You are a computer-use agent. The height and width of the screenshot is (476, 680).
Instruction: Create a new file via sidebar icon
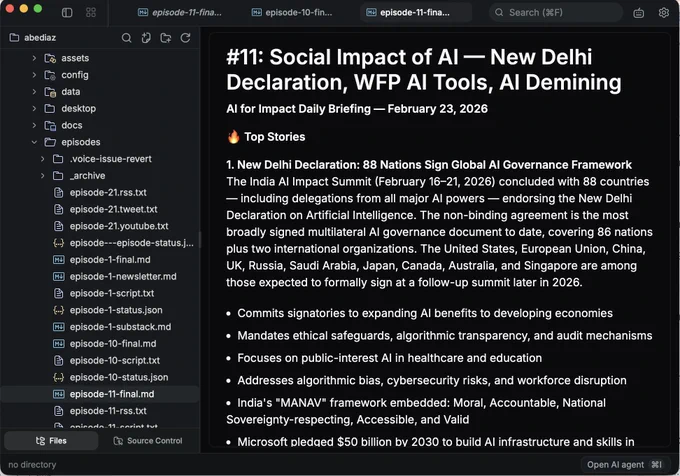point(146,38)
